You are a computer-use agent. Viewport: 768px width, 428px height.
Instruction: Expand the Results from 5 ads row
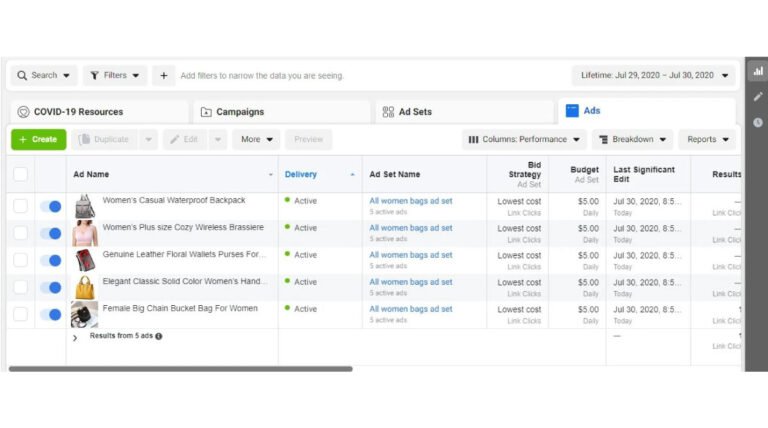pos(75,338)
